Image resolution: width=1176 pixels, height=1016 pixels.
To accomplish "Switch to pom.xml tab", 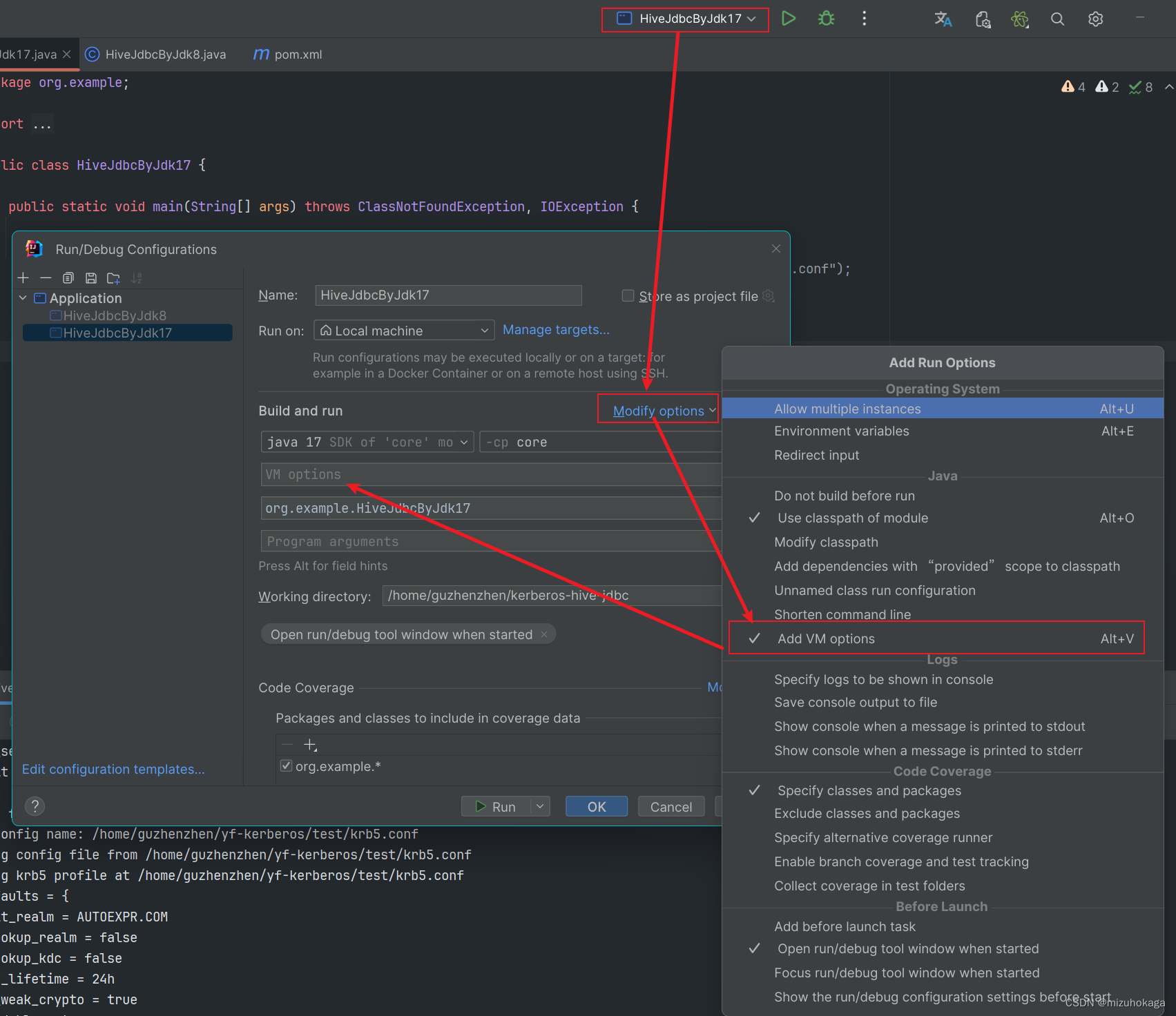I will coord(288,55).
